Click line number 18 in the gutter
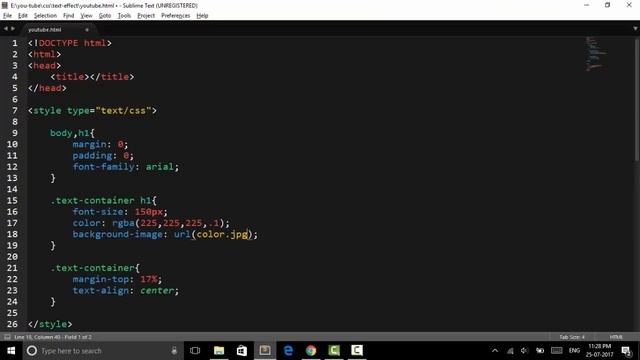Image resolution: width=640 pixels, height=360 pixels. point(12,234)
